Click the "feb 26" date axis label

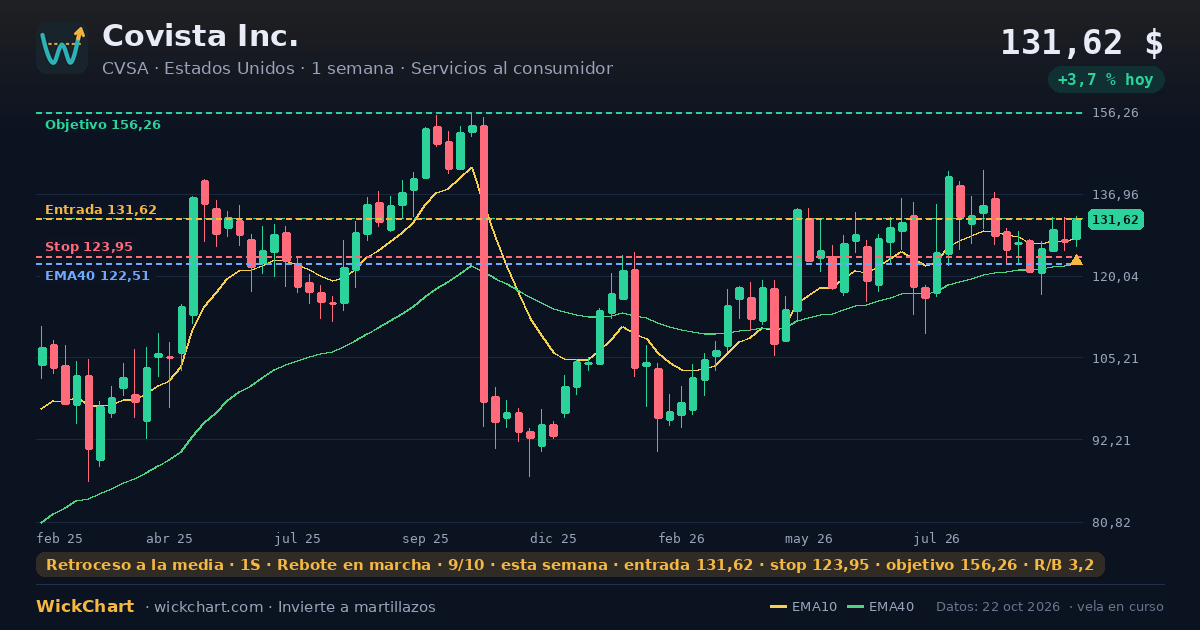682,539
